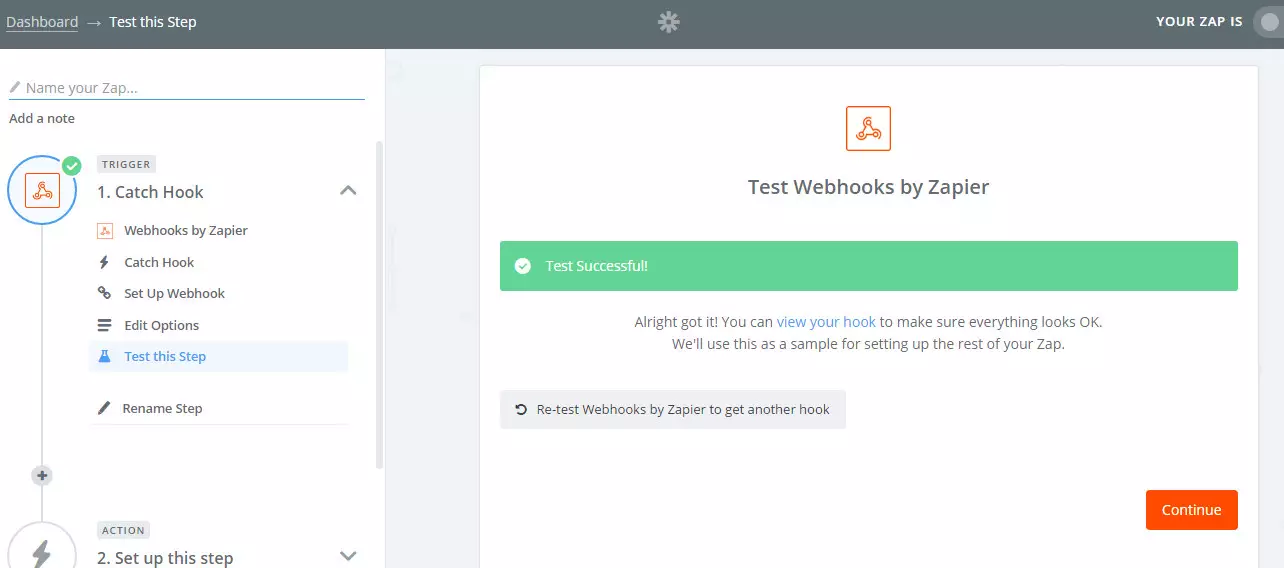This screenshot has width=1284, height=568.
Task: Select the Catch Hook trigger circle icon
Action: pyautogui.click(x=42, y=190)
